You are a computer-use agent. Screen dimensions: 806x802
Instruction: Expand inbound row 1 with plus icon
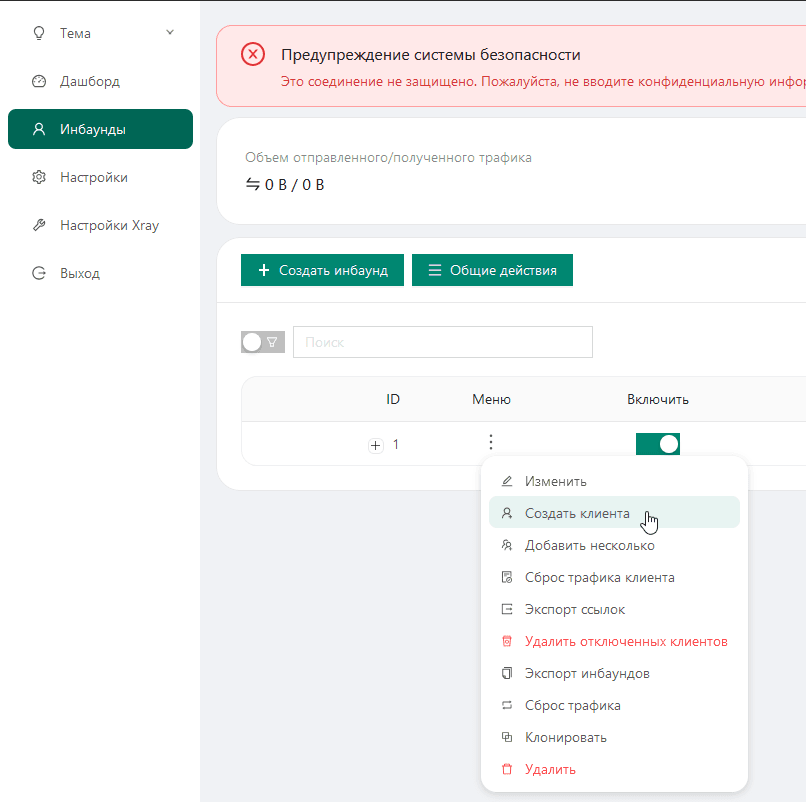(376, 446)
